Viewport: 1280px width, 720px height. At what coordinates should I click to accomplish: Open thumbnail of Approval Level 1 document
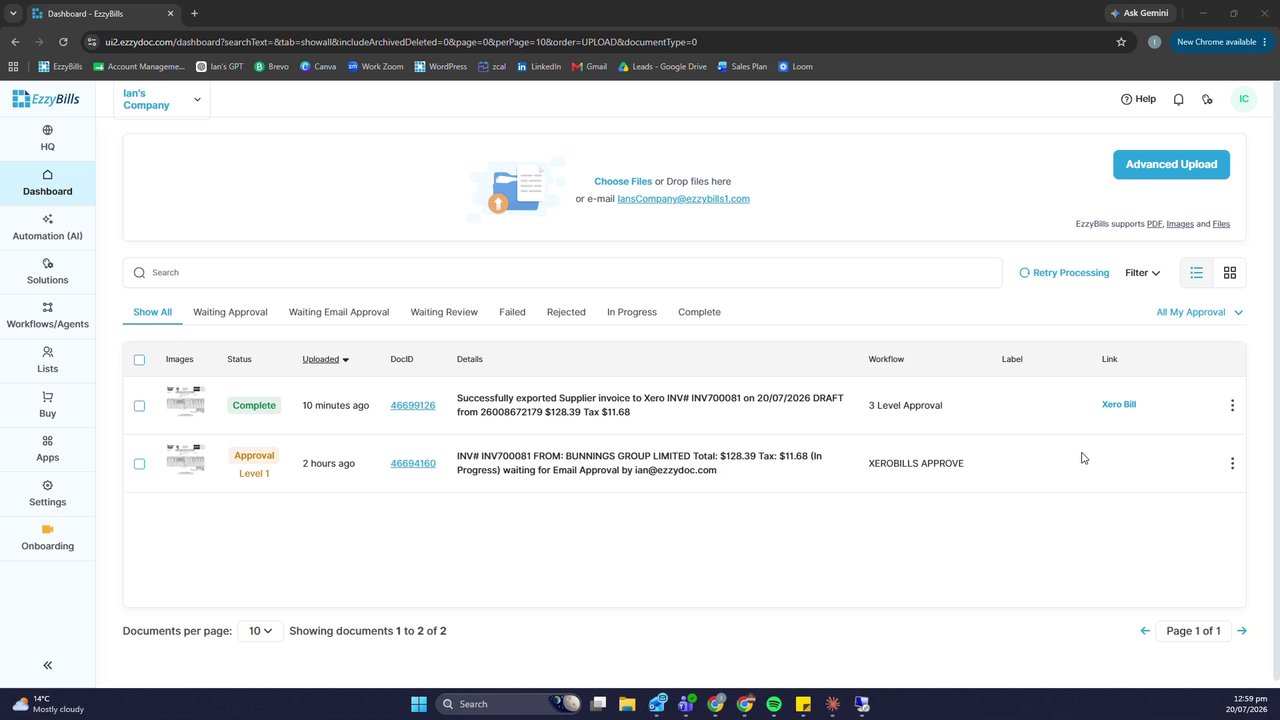pyautogui.click(x=185, y=460)
